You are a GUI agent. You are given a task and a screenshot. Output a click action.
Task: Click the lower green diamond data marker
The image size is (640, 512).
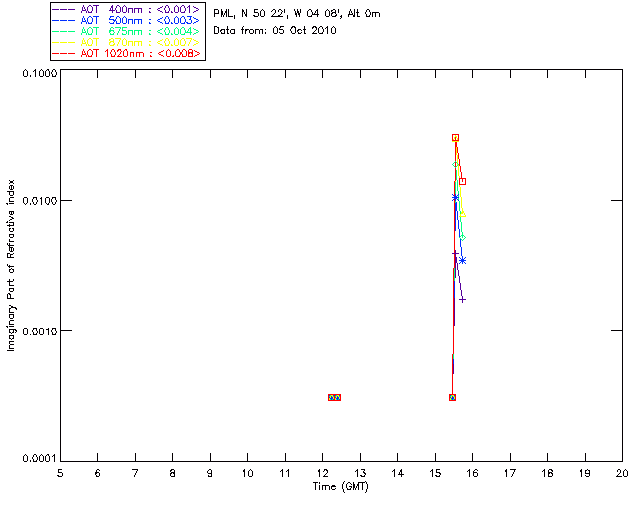(462, 238)
